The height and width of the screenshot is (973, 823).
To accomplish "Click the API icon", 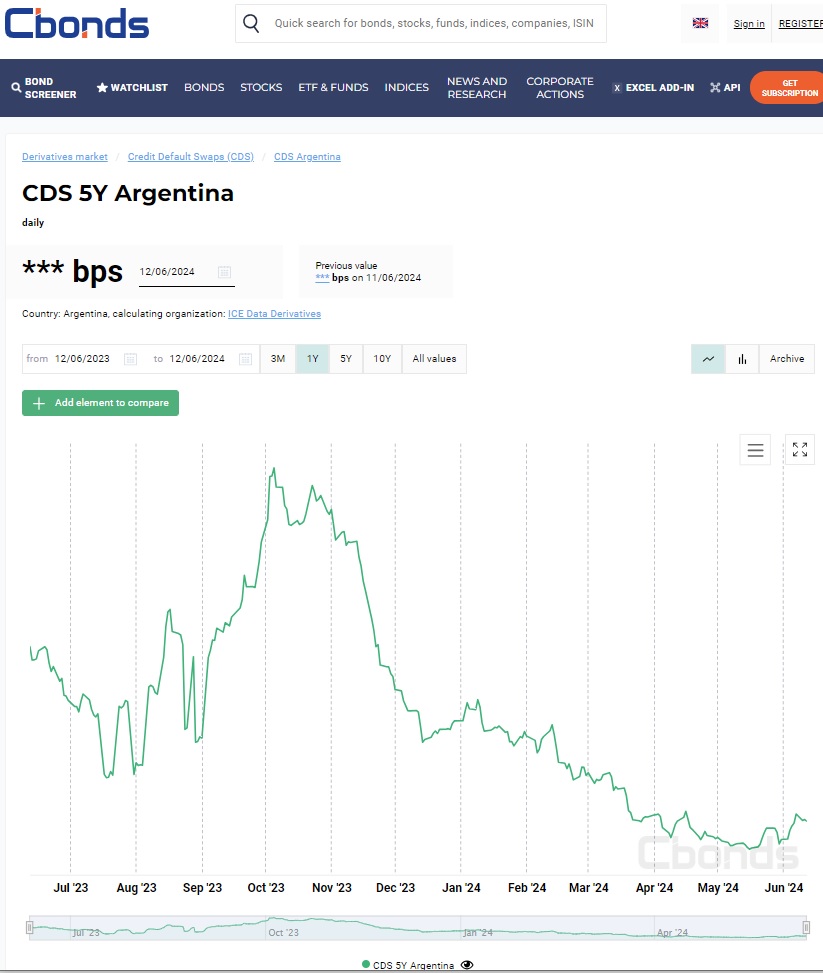I will (715, 87).
